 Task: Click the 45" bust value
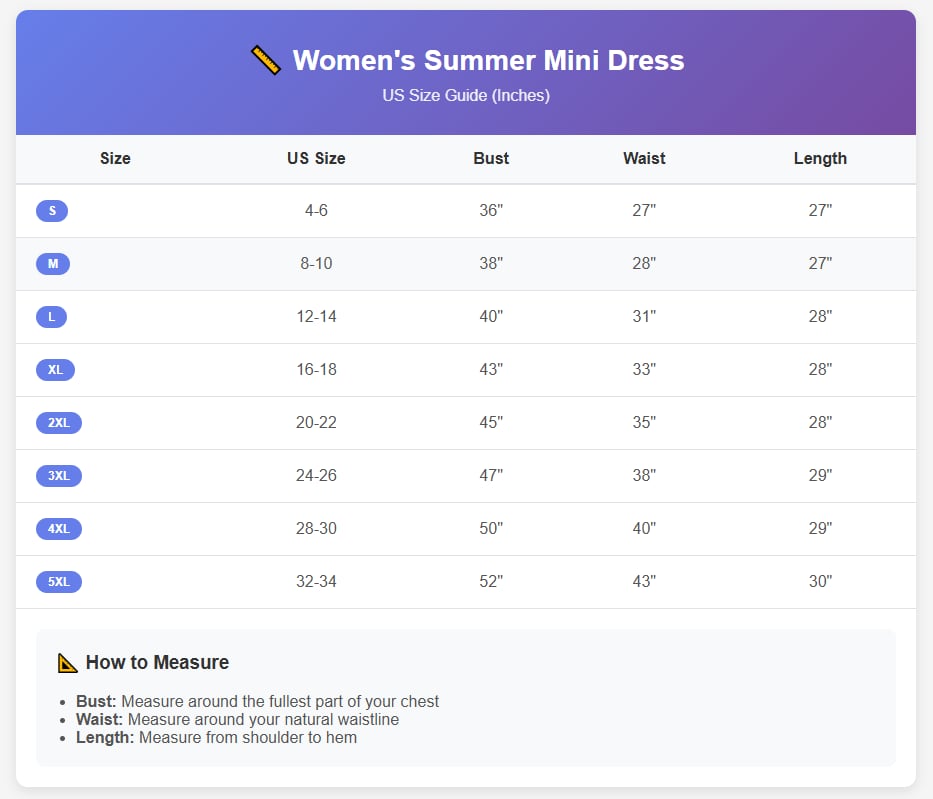coord(491,422)
